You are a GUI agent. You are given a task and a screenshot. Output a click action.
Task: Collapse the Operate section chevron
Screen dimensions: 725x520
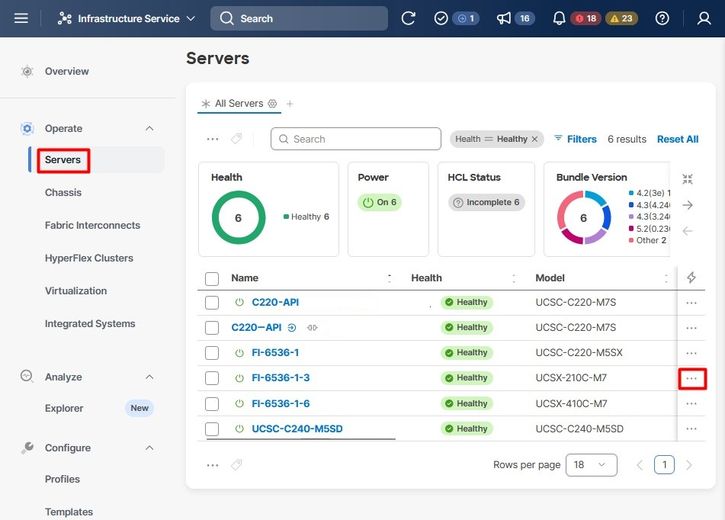[149, 128]
